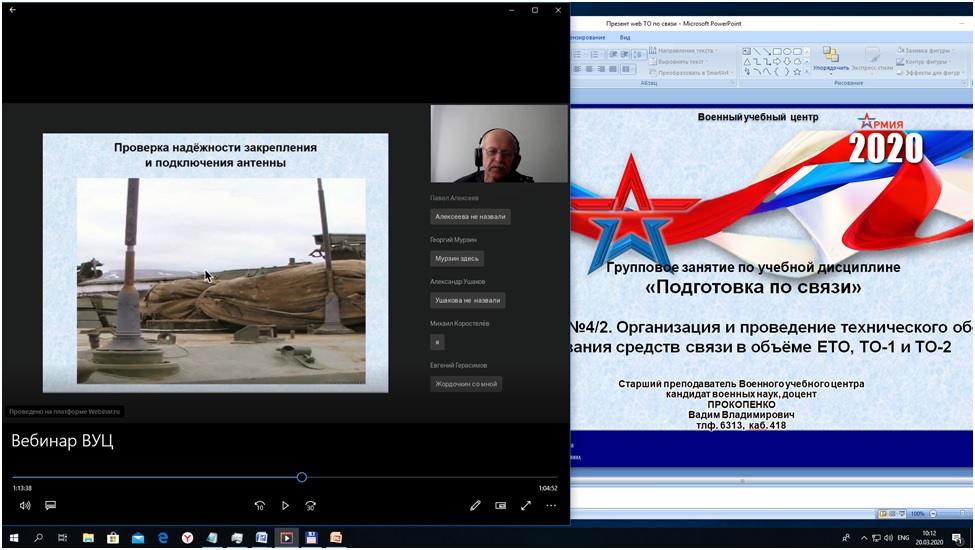
Task: Click the webcam presenter video thumbnail
Action: 499,144
